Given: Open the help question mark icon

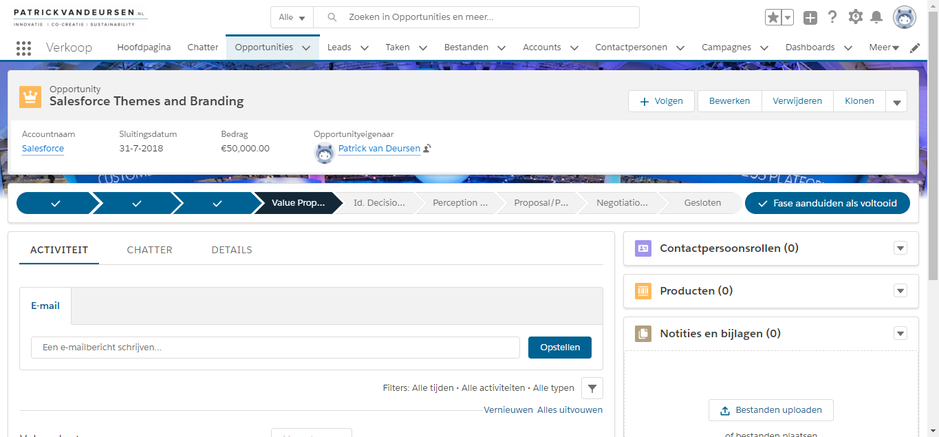Looking at the screenshot, I should 832,17.
